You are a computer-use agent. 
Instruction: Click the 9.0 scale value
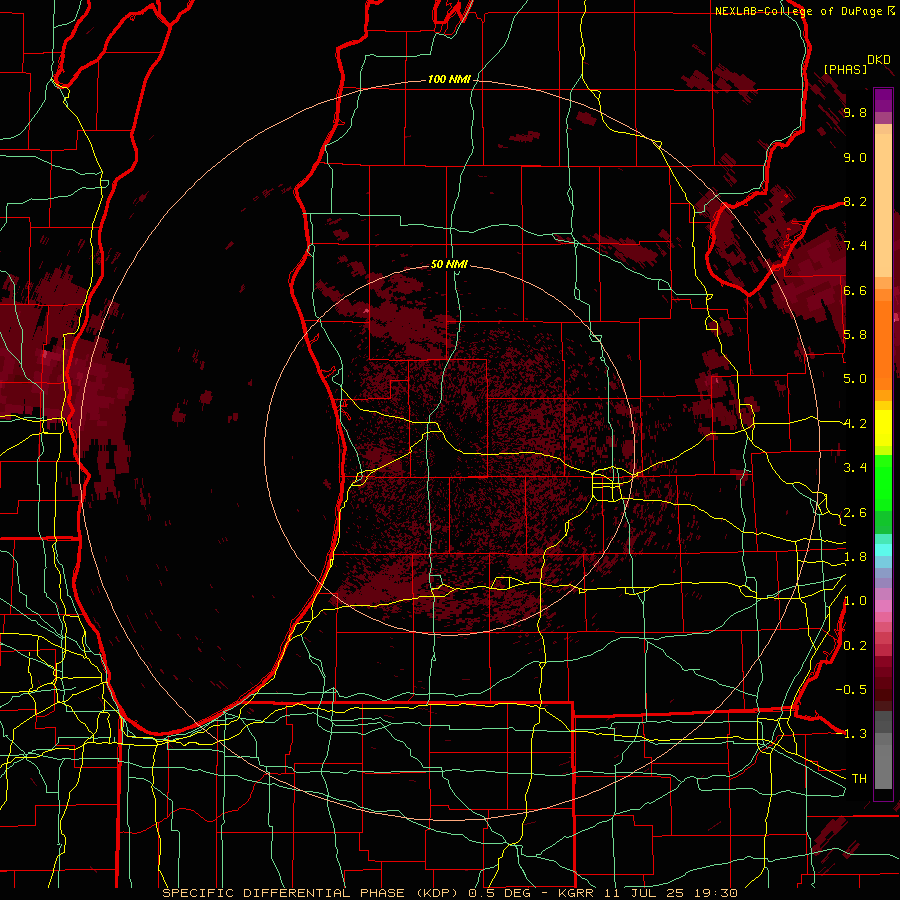coord(855,157)
